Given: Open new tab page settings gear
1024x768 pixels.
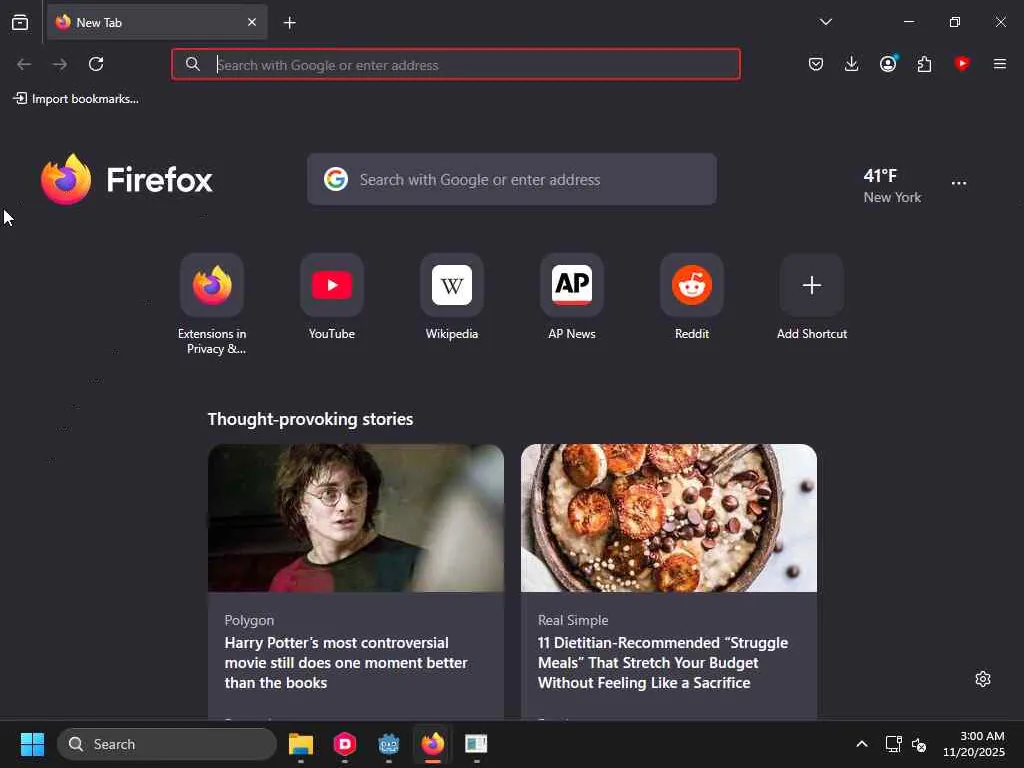Looking at the screenshot, I should point(983,679).
